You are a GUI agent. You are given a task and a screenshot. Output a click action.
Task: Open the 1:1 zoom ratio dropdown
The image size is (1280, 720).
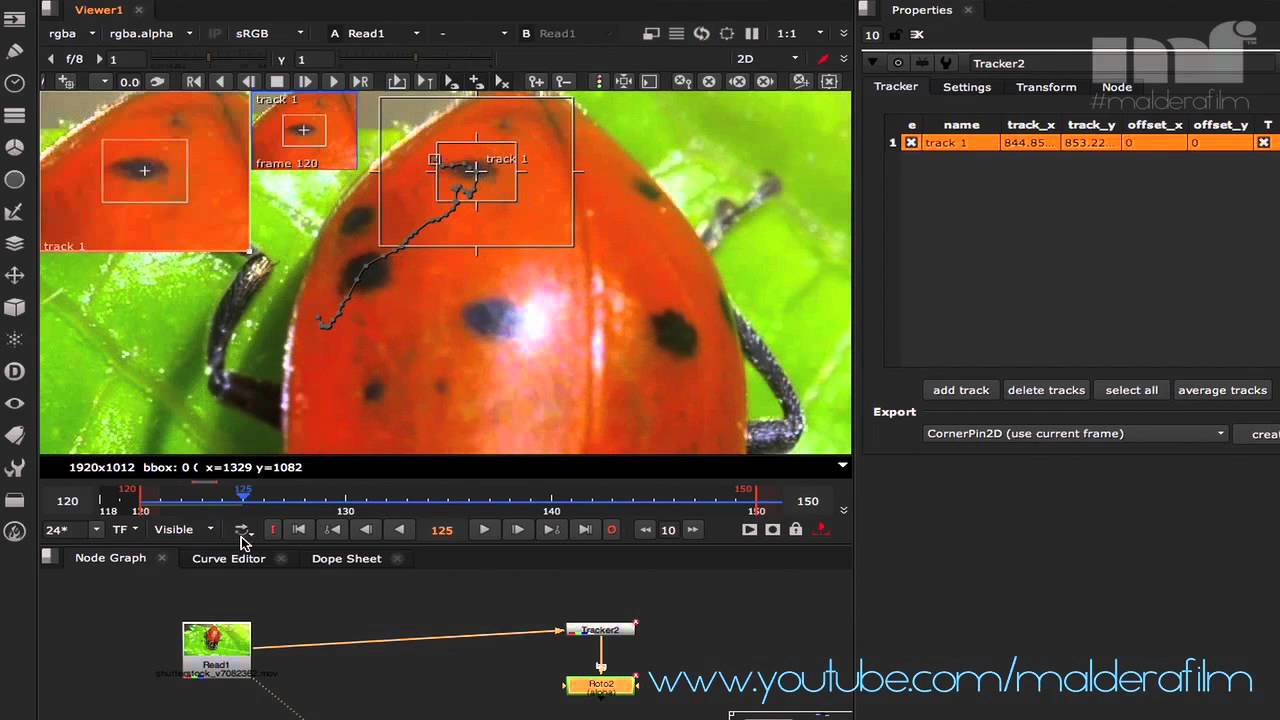point(799,33)
